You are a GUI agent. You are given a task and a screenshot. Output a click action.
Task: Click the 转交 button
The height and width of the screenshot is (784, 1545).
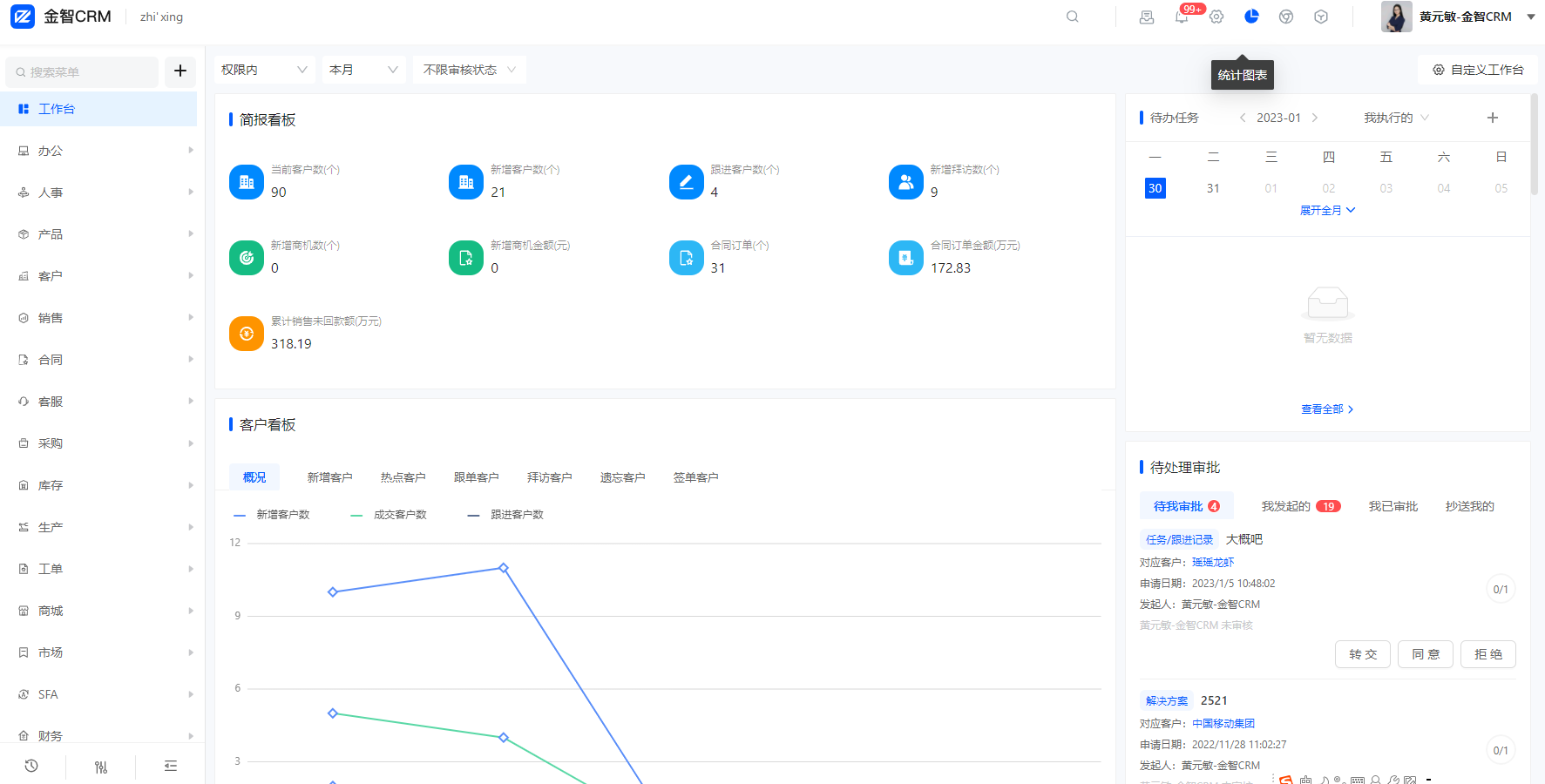coord(1363,654)
